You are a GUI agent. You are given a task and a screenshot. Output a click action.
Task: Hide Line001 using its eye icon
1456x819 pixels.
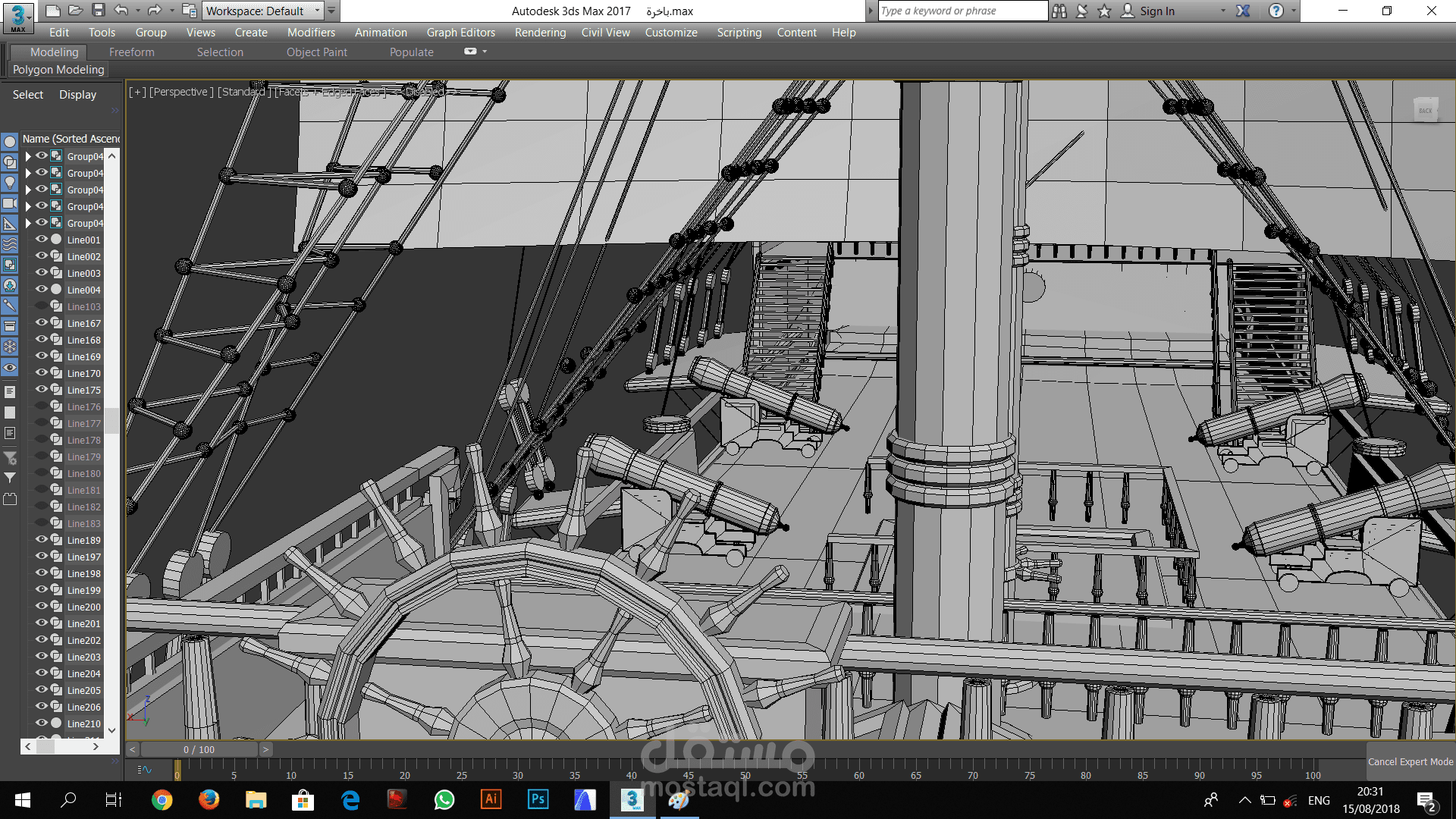tap(42, 240)
